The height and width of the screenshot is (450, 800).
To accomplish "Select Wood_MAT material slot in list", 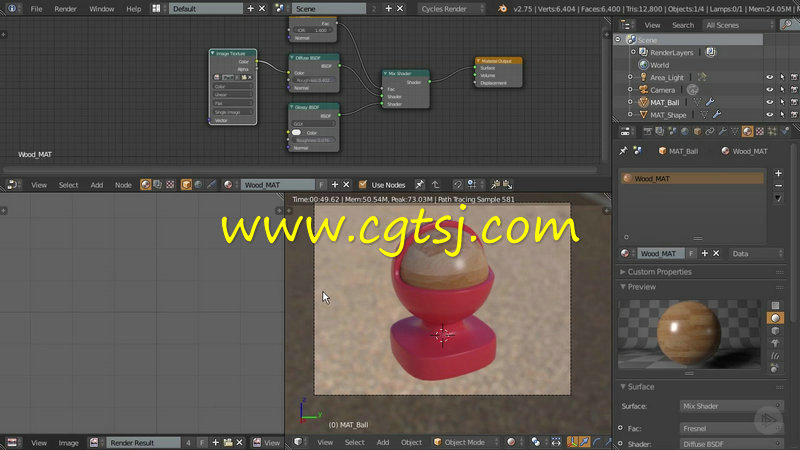I will click(x=692, y=179).
